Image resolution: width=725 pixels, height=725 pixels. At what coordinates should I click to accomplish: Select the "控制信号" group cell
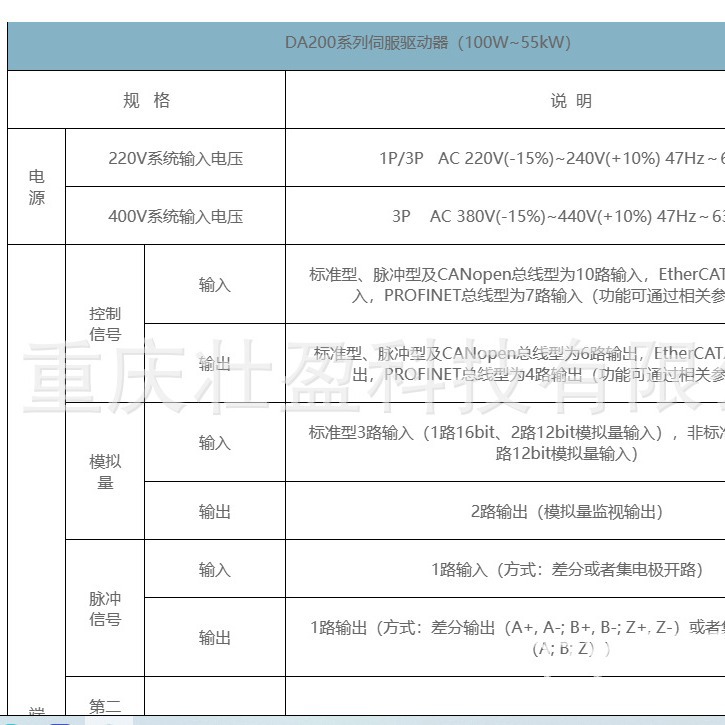coord(105,324)
